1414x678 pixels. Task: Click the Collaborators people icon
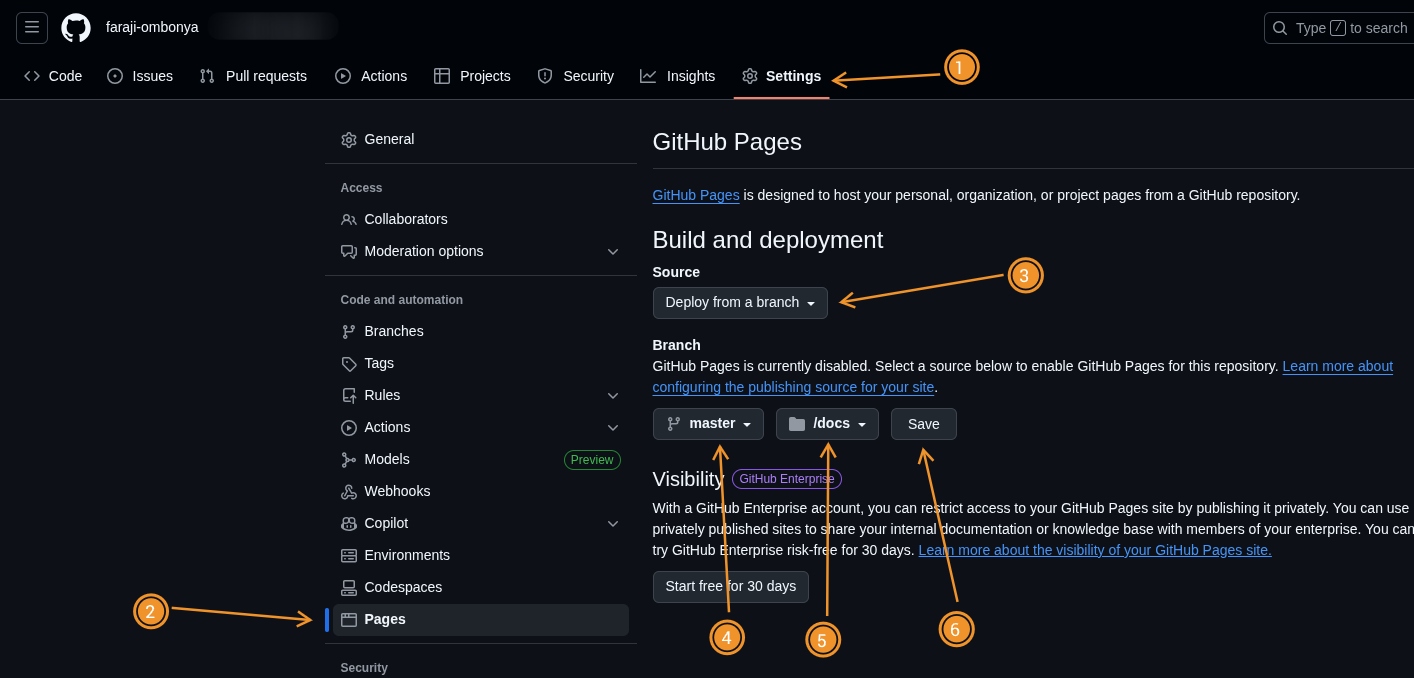click(349, 220)
